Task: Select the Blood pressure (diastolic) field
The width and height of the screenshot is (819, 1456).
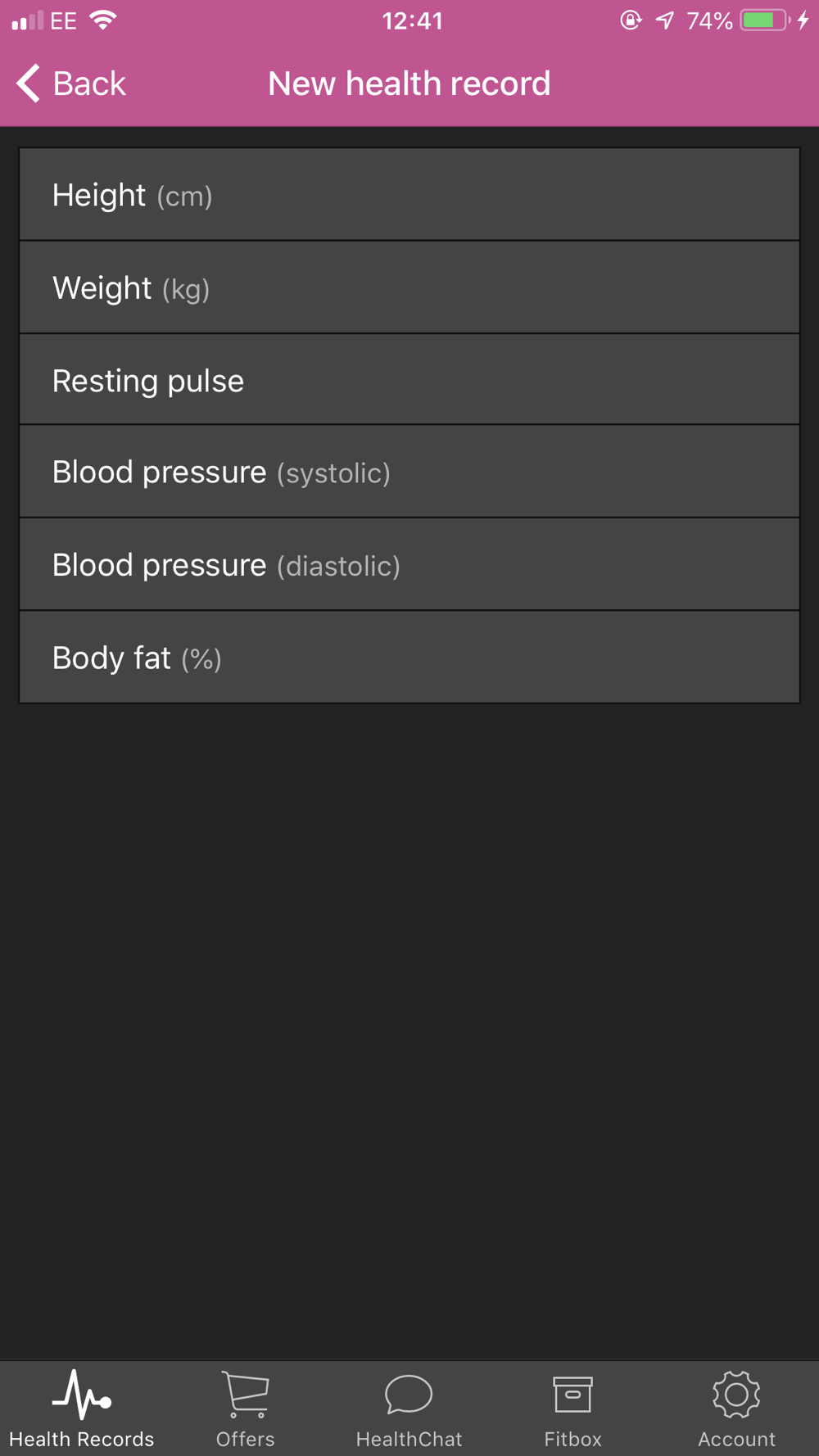Action: (409, 564)
